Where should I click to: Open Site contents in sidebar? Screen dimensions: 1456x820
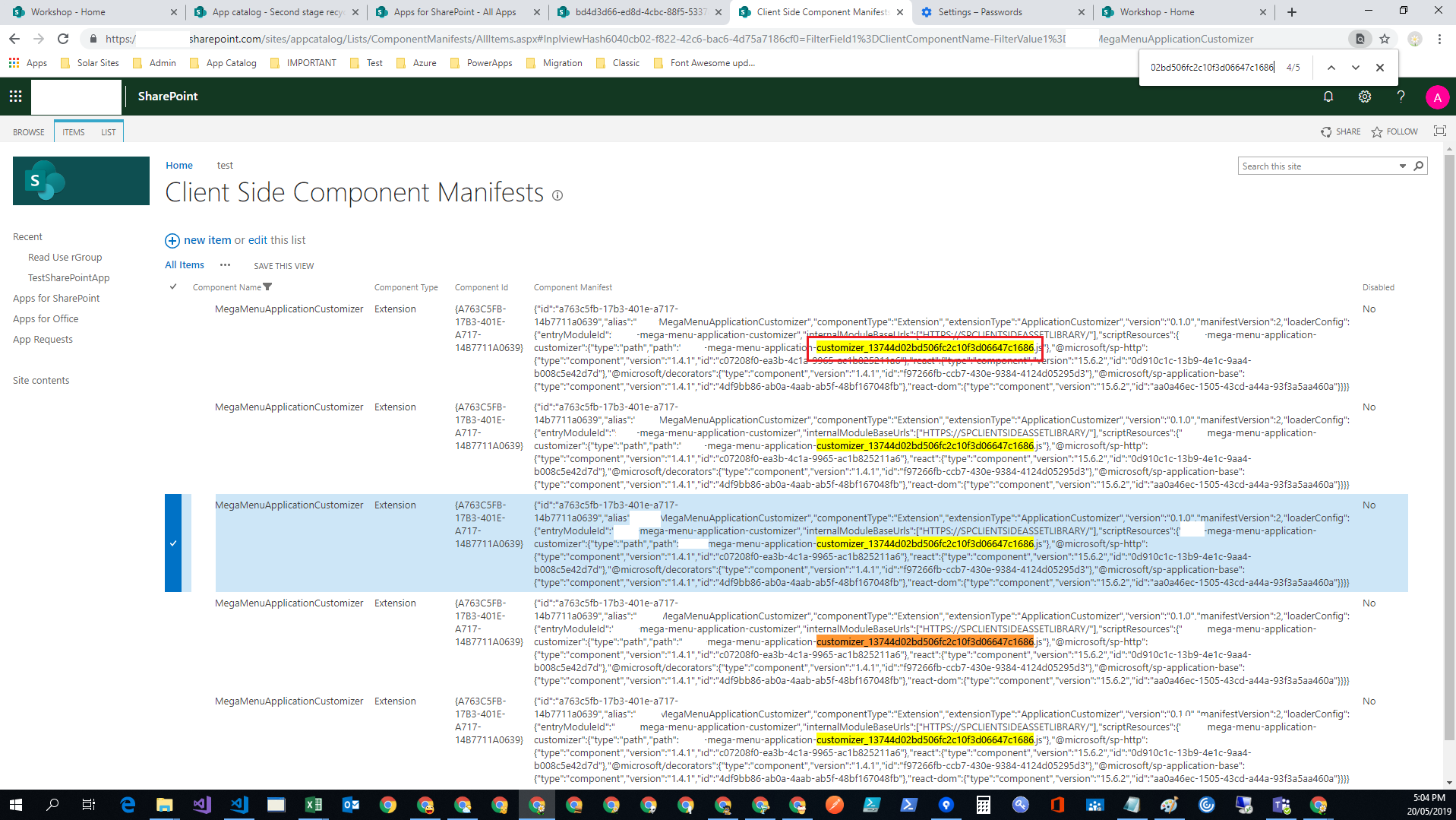click(41, 381)
